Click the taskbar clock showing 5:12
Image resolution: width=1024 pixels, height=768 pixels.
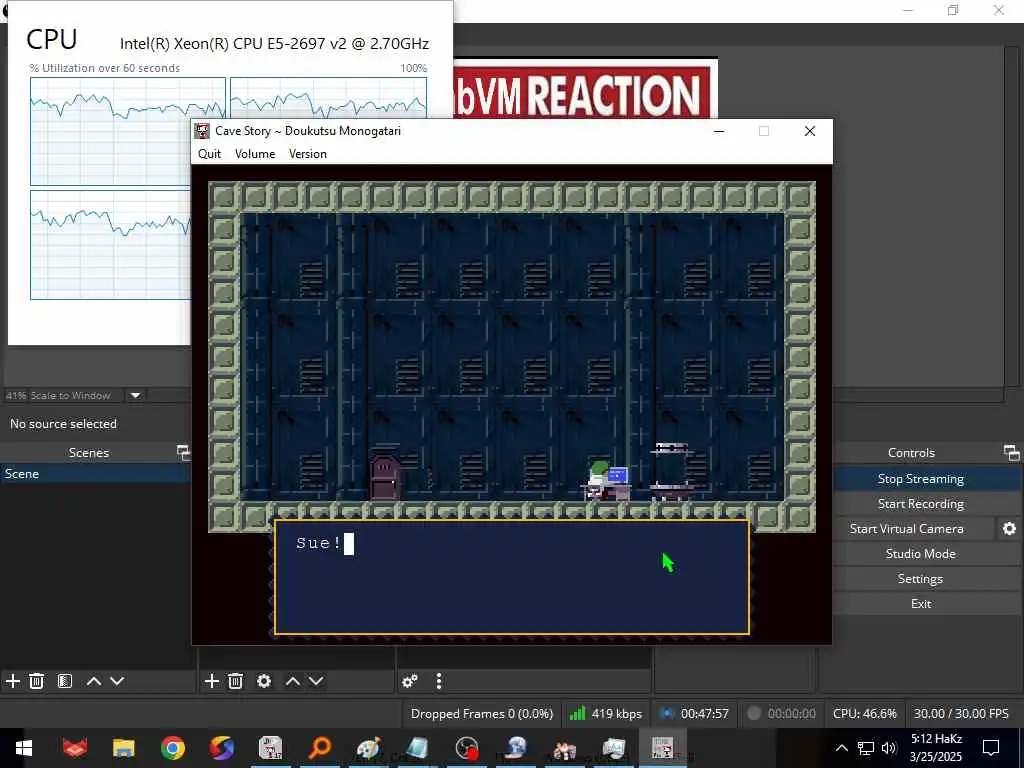[x=936, y=748]
